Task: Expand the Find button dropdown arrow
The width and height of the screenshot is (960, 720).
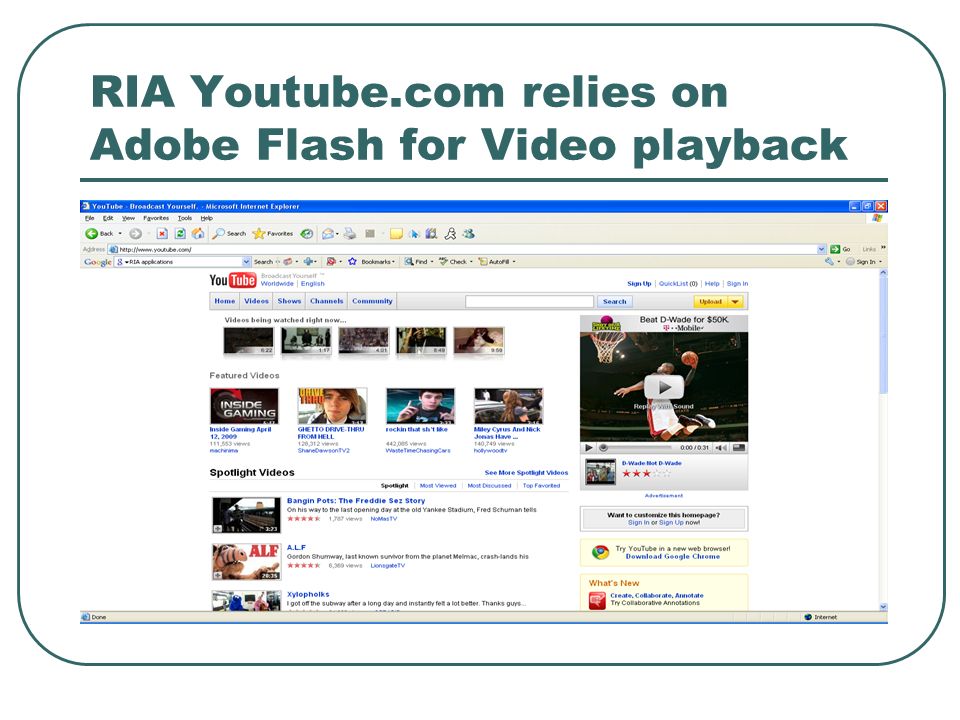Action: [432, 261]
